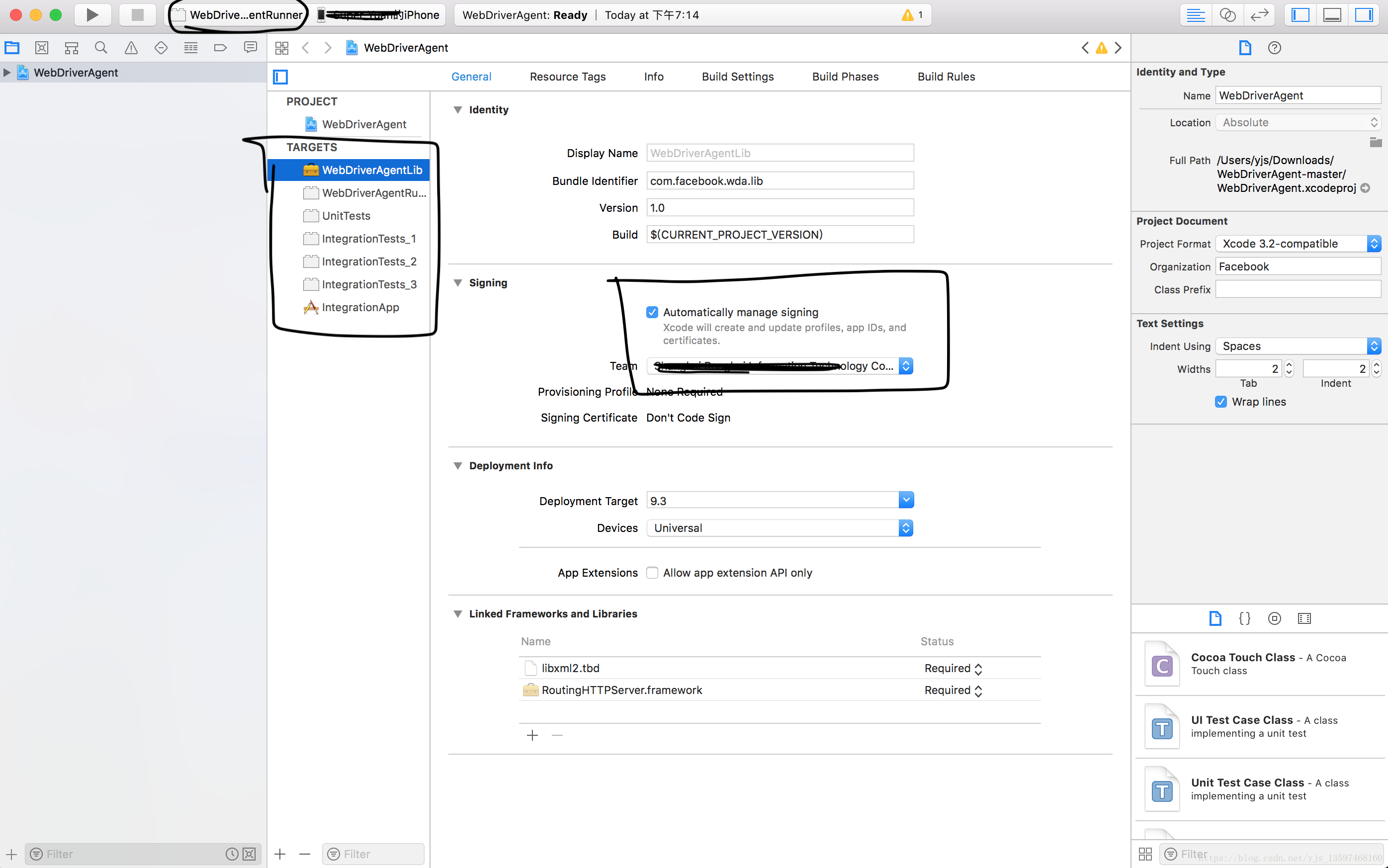Click the Run (play) button
Screen dimensions: 1388x868
click(92, 15)
